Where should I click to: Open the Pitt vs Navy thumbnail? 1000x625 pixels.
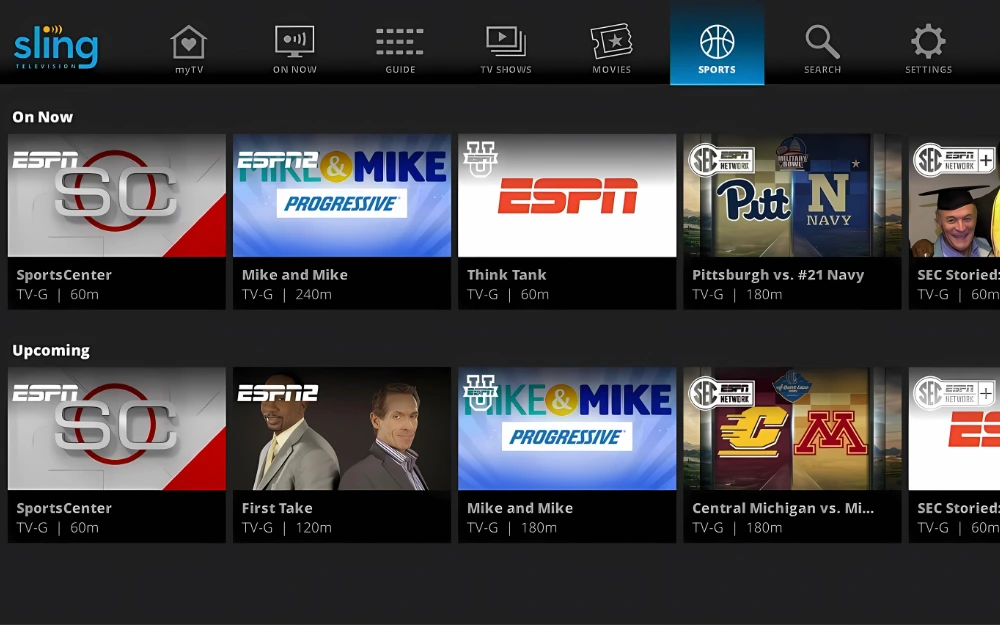click(792, 195)
